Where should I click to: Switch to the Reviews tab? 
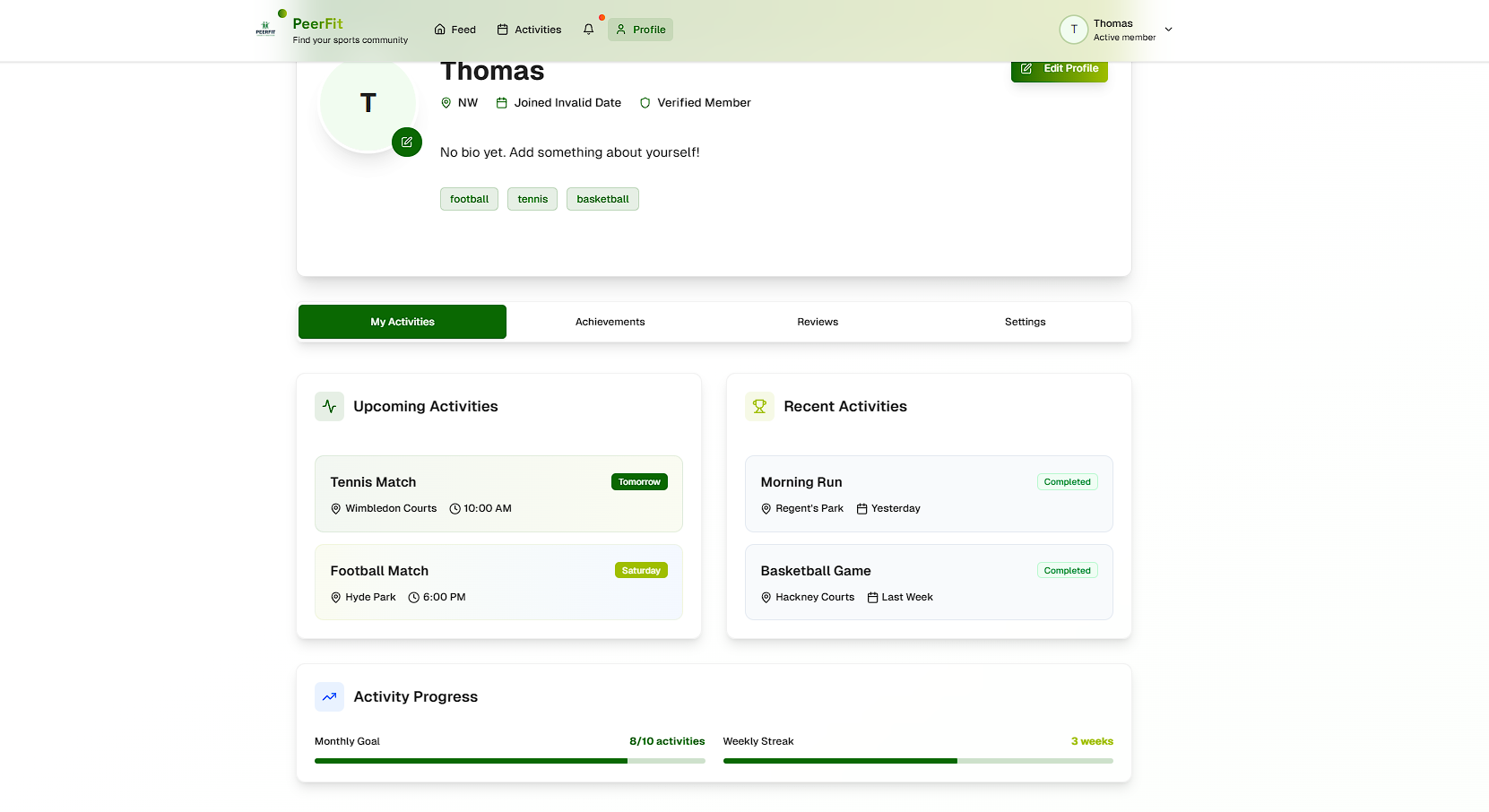click(818, 322)
